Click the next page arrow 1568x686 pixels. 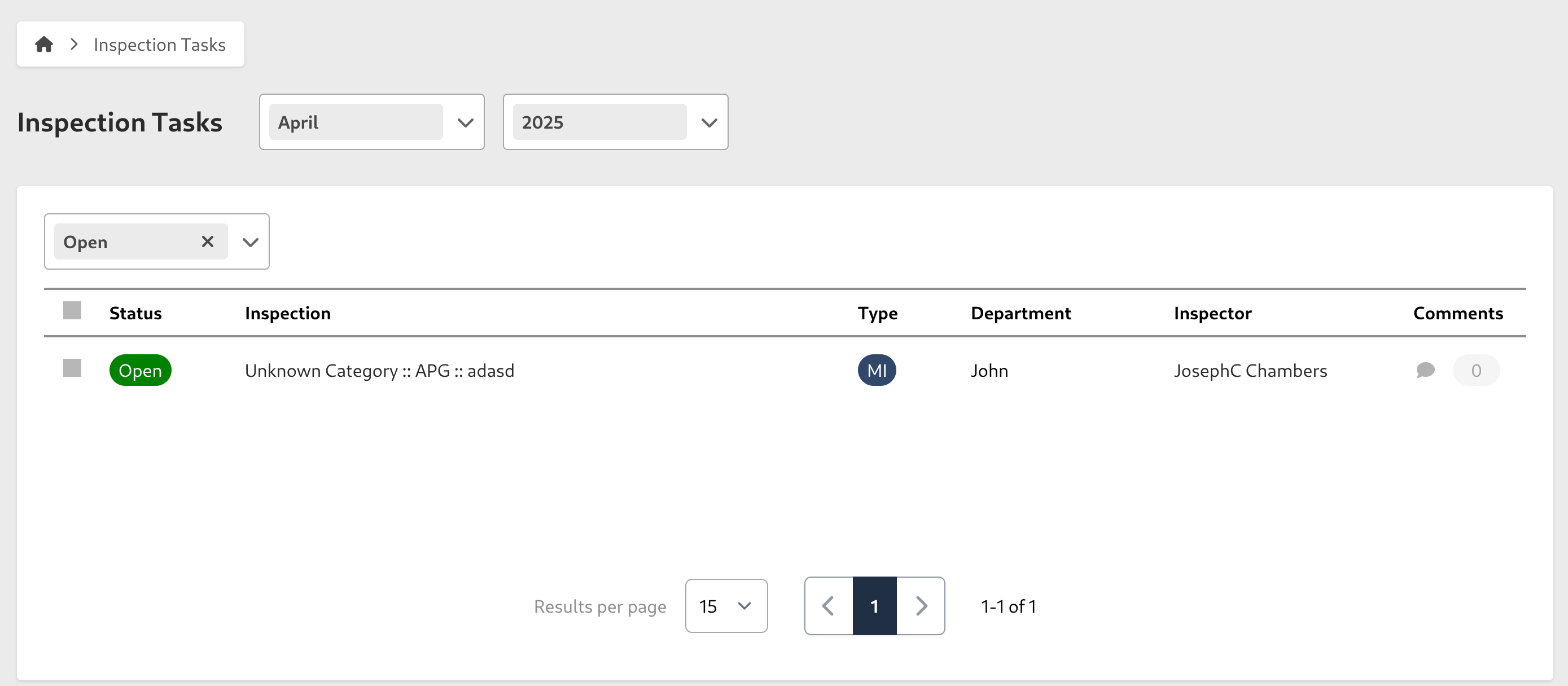[x=922, y=606]
